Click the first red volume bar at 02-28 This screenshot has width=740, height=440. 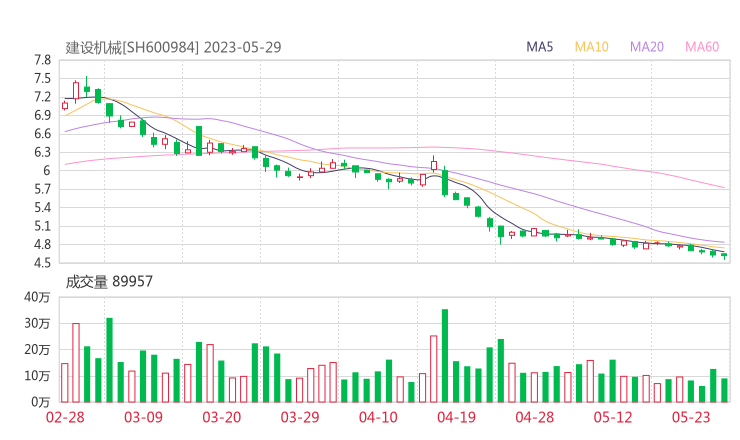65,383
